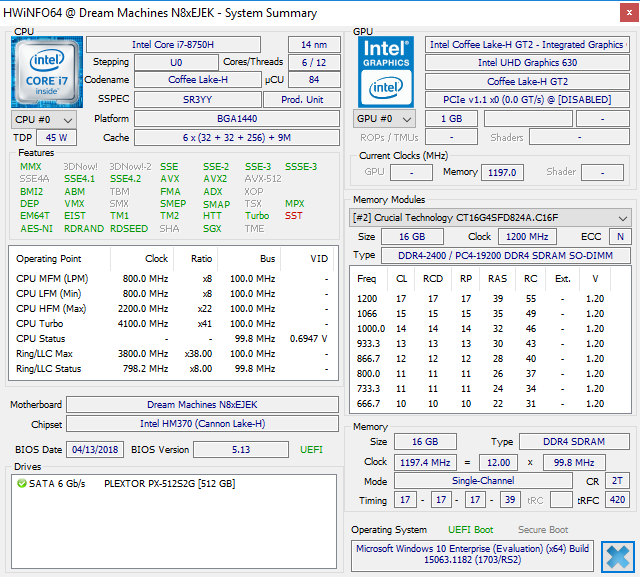This screenshot has width=640, height=577.
Task: Open the GPU #0 selector dropdown
Action: (x=386, y=119)
